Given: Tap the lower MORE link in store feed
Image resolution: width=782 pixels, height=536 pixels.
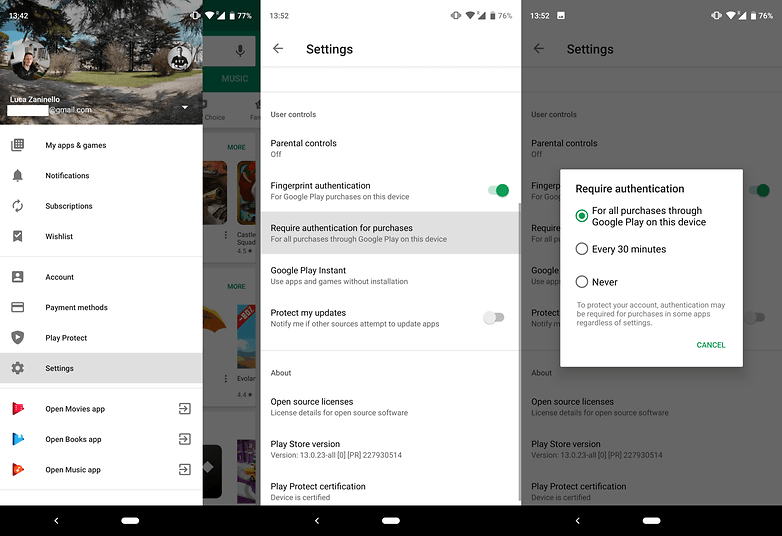Looking at the screenshot, I should pyautogui.click(x=236, y=286).
